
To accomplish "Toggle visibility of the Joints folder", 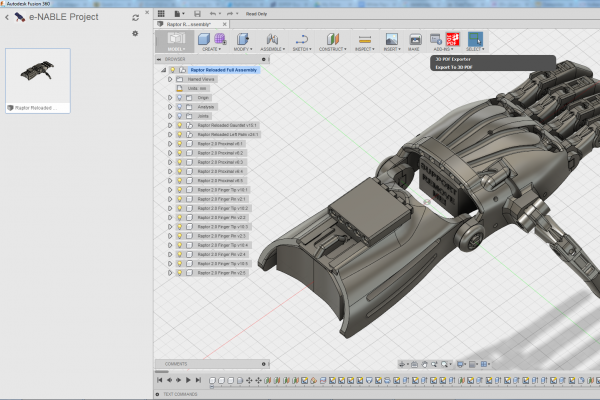I will tap(180, 116).
